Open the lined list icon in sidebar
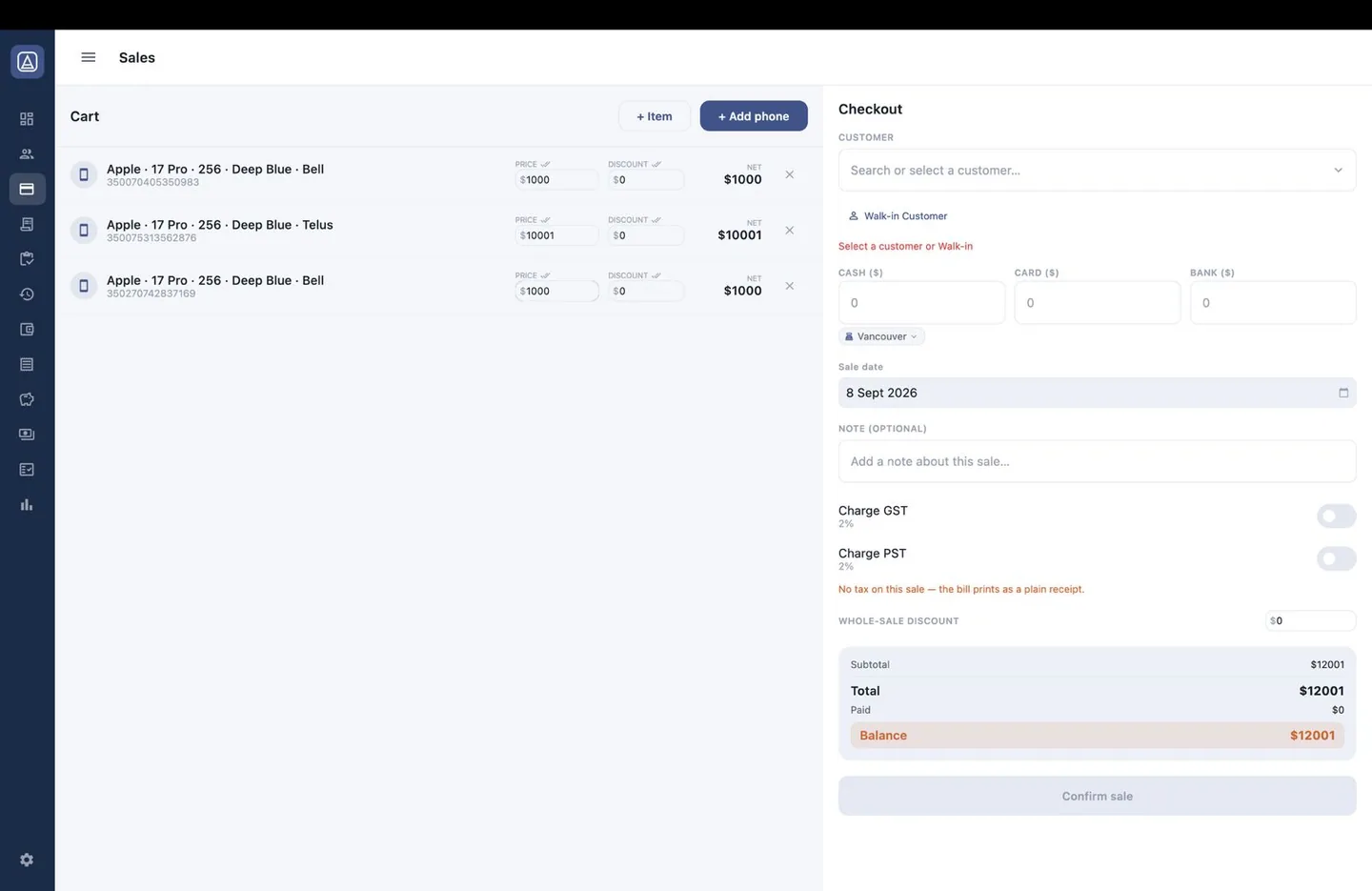The width and height of the screenshot is (1372, 891). [x=27, y=364]
